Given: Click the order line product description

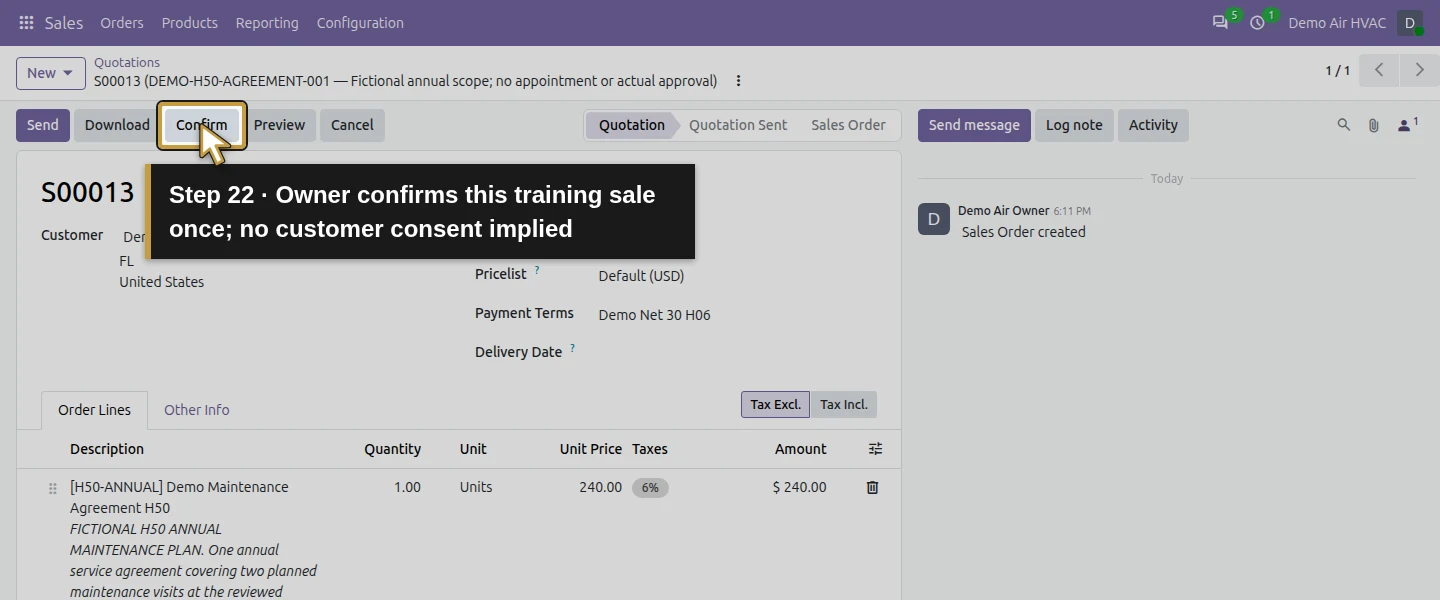Looking at the screenshot, I should coord(179,497).
